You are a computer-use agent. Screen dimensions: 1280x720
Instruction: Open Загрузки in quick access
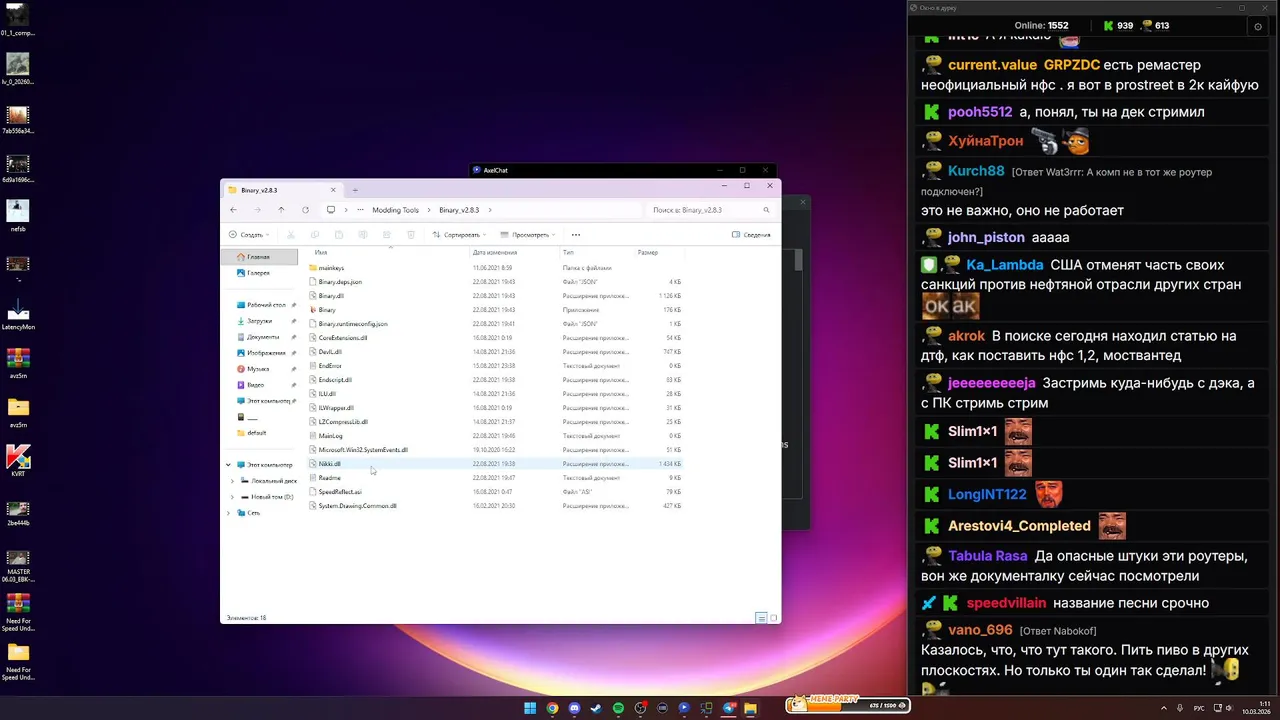(259, 321)
